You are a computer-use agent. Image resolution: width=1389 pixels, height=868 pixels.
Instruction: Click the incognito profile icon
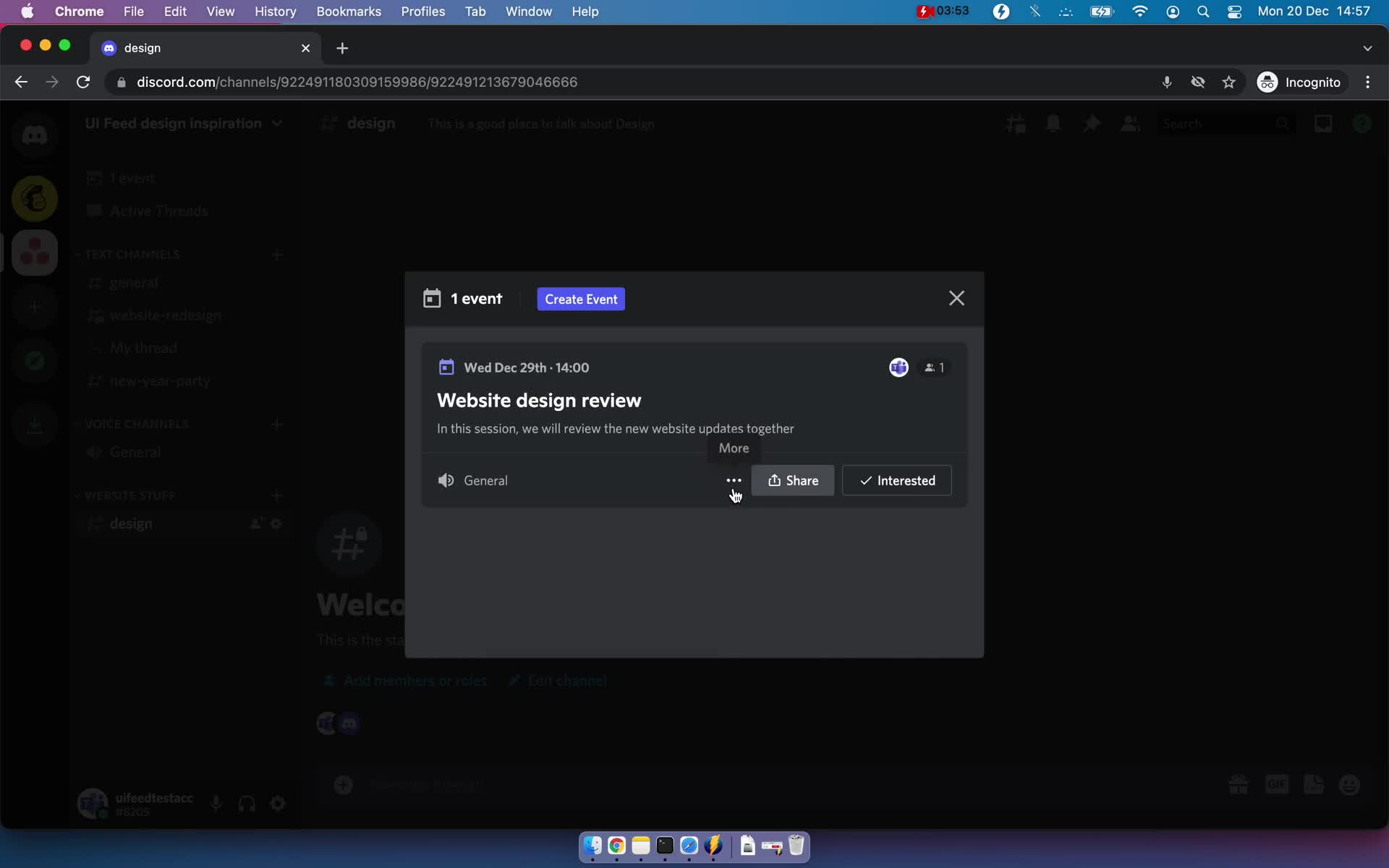(x=1267, y=82)
